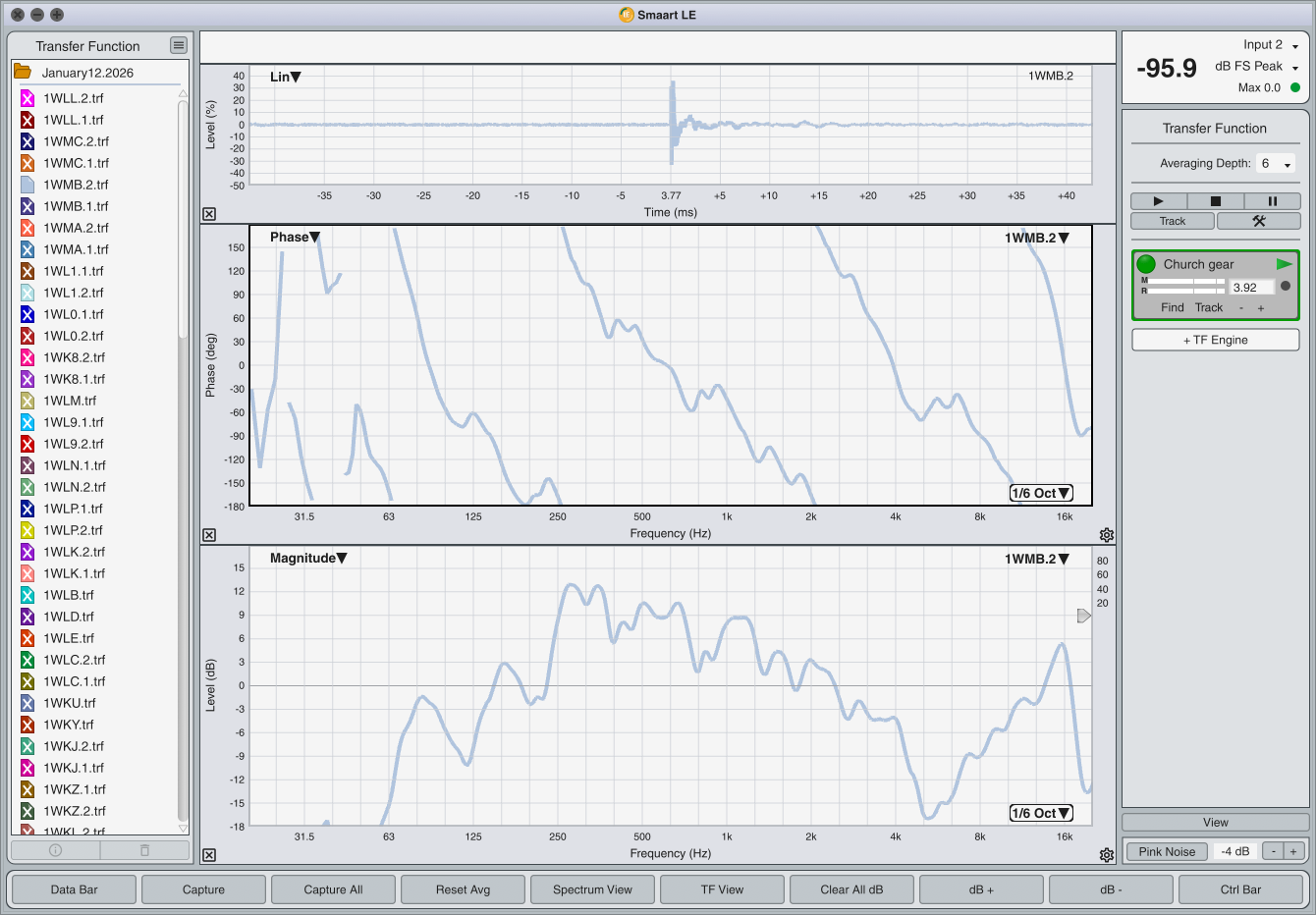Pause measurement with the pause button
Viewport: 1316px width, 915px height.
click(1272, 201)
